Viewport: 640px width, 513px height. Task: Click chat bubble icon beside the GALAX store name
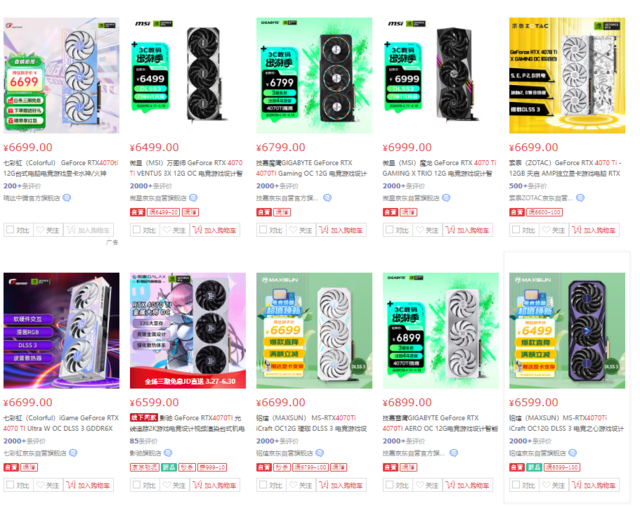[168, 453]
